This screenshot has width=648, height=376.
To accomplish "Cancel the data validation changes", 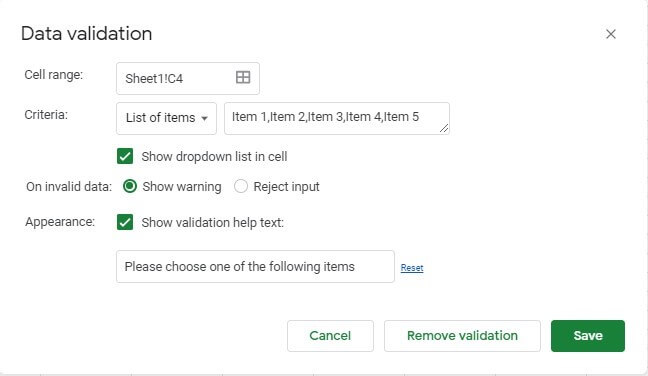I will pyautogui.click(x=330, y=336).
